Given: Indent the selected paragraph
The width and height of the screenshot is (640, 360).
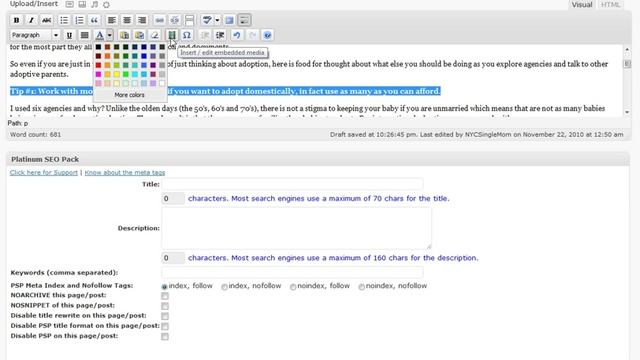Looking at the screenshot, I should [x=220, y=35].
